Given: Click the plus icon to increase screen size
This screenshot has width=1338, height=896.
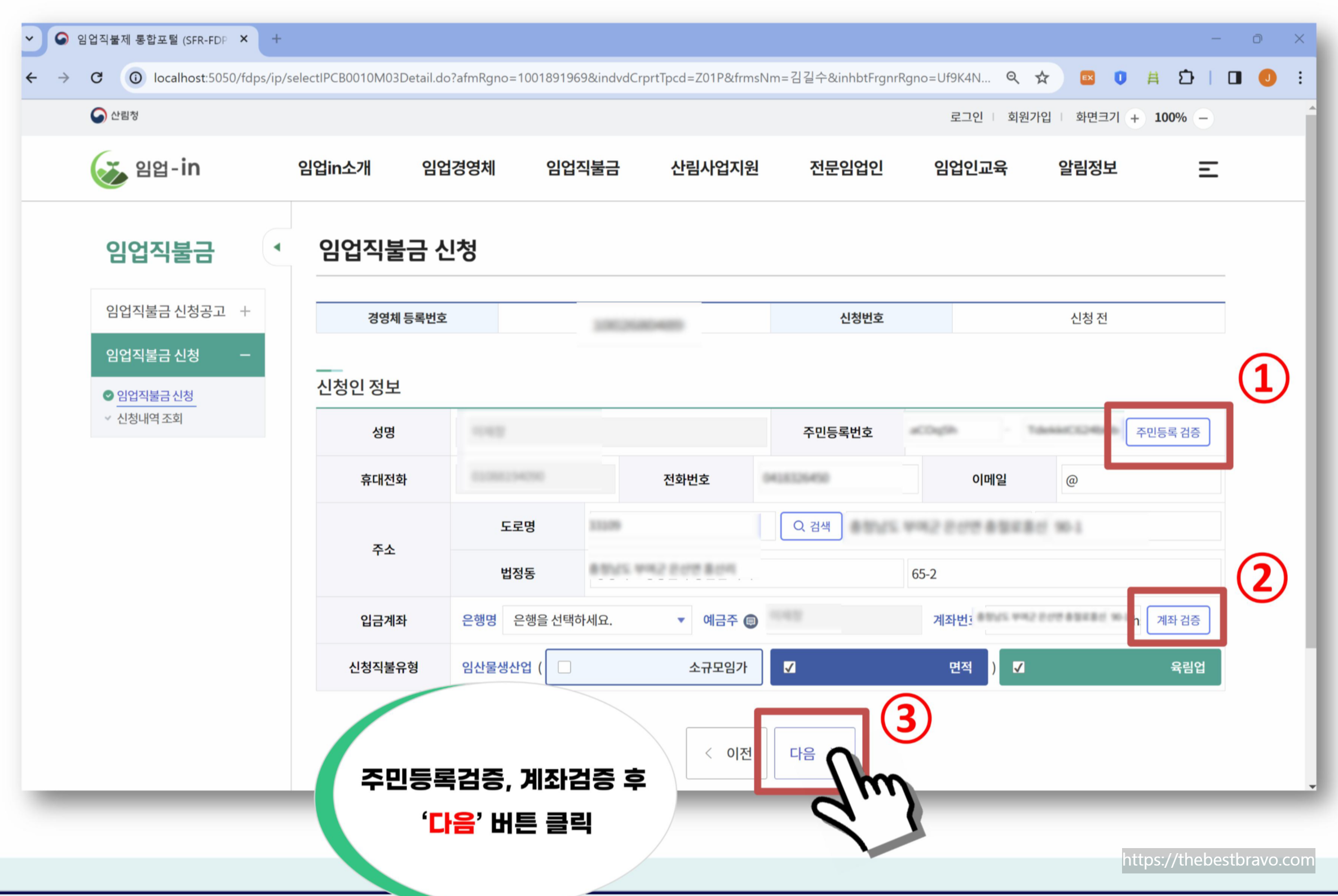Looking at the screenshot, I should point(1134,118).
